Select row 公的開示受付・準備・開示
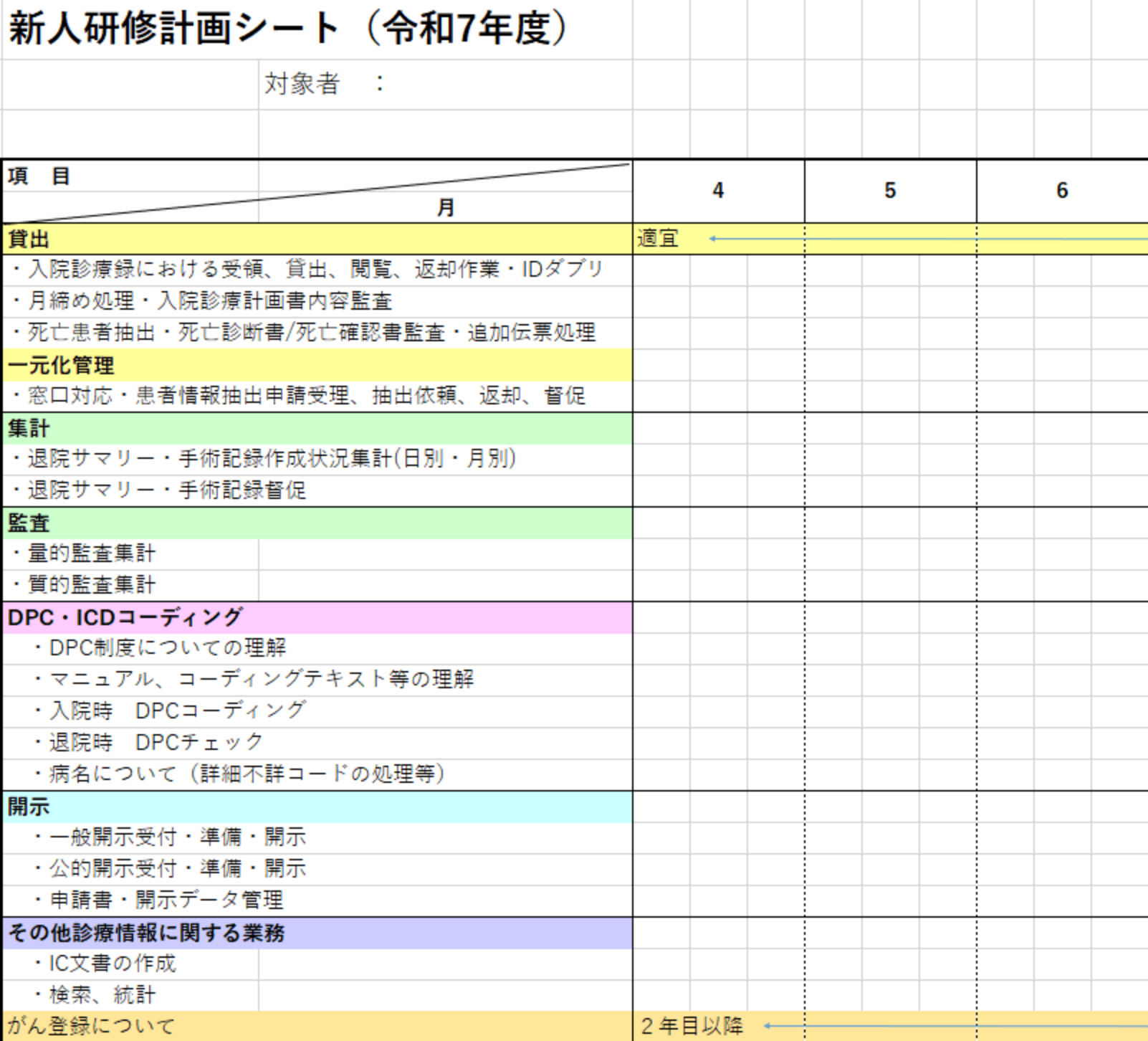 pyautogui.click(x=317, y=869)
